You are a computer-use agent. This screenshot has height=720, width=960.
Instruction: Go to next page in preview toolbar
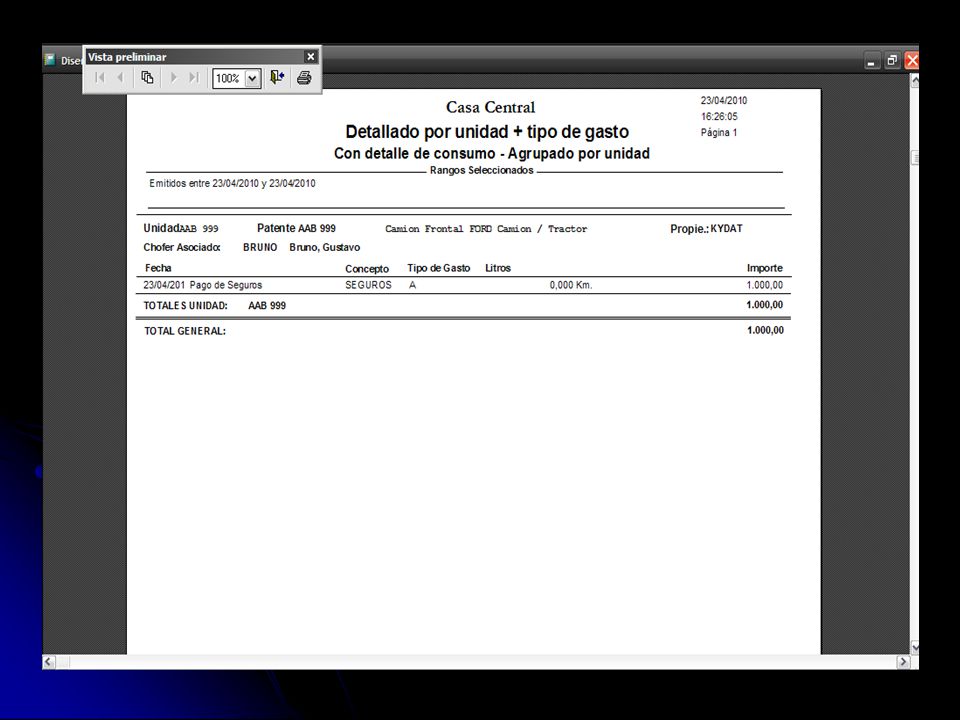(x=174, y=78)
